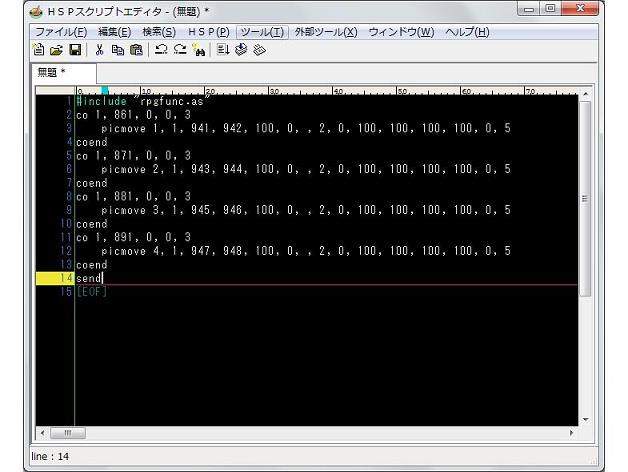Click the coend text on line 7

pos(92,183)
